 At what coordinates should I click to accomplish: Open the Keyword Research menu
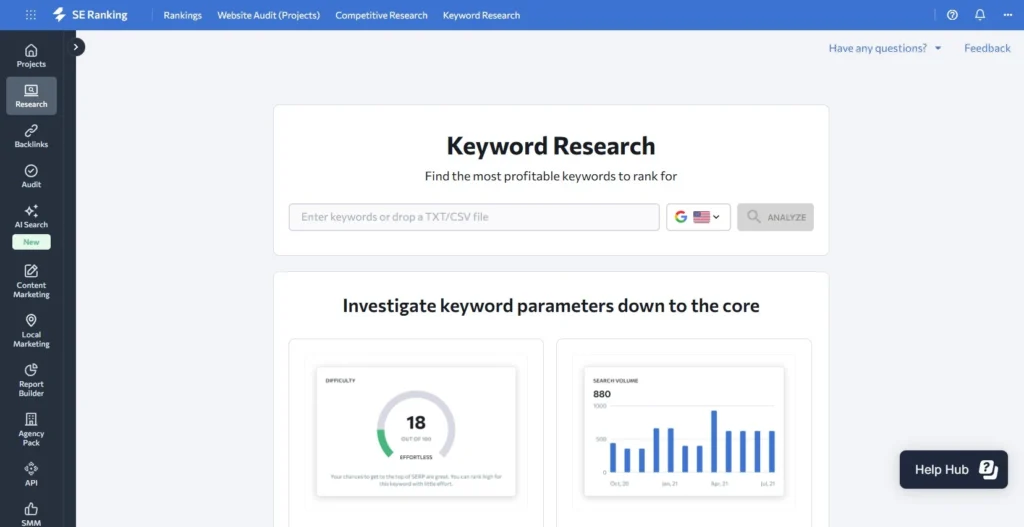tap(481, 15)
